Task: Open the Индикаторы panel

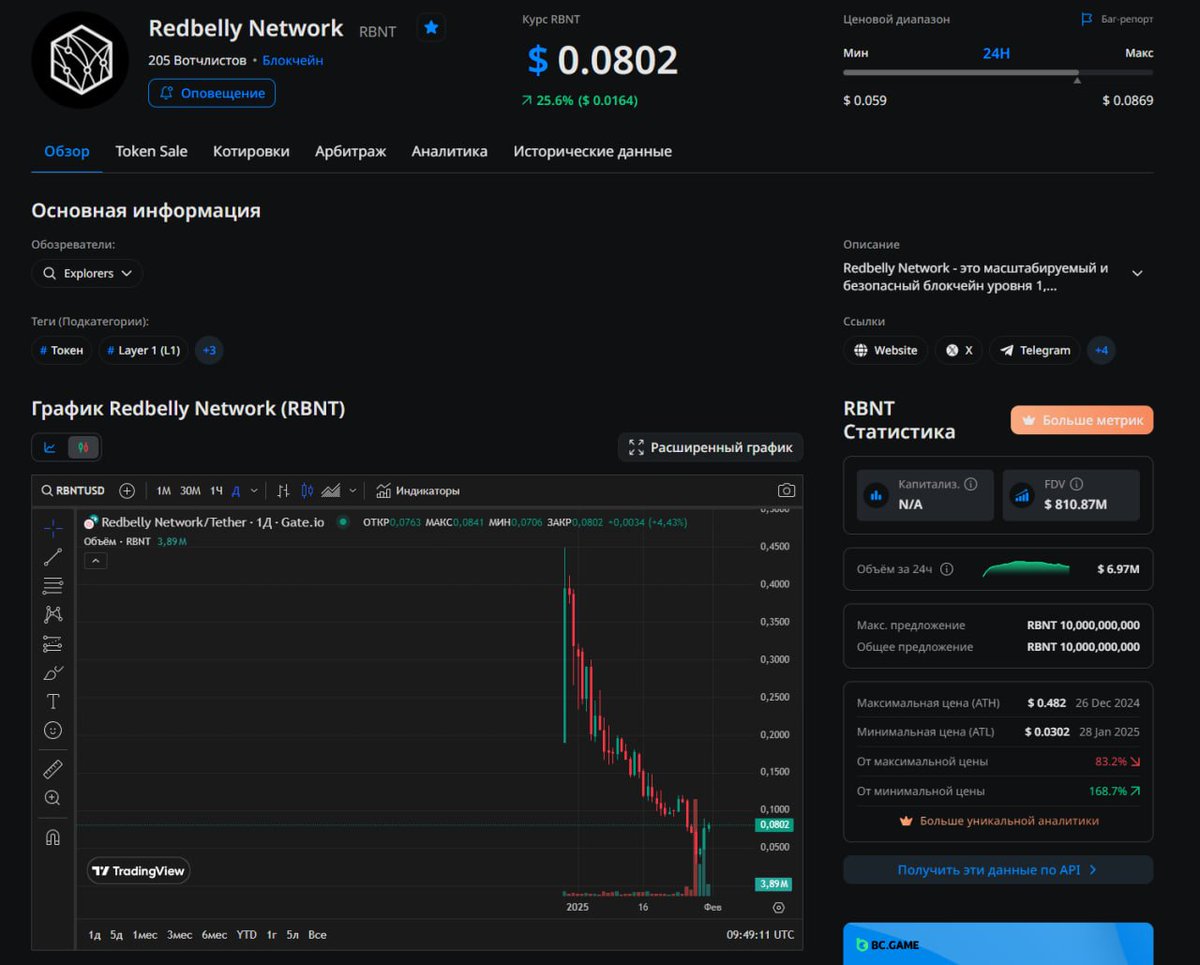Action: pyautogui.click(x=420, y=490)
